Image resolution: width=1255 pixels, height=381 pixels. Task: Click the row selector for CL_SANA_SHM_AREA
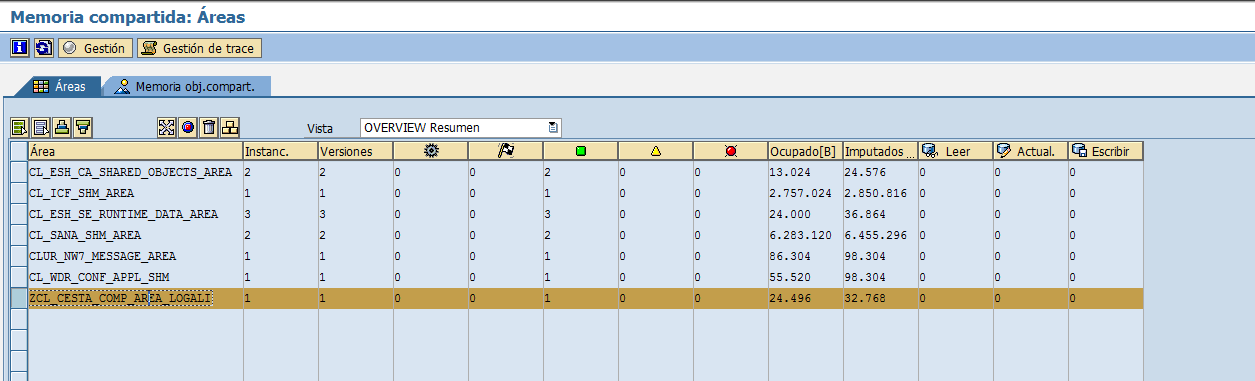18,235
